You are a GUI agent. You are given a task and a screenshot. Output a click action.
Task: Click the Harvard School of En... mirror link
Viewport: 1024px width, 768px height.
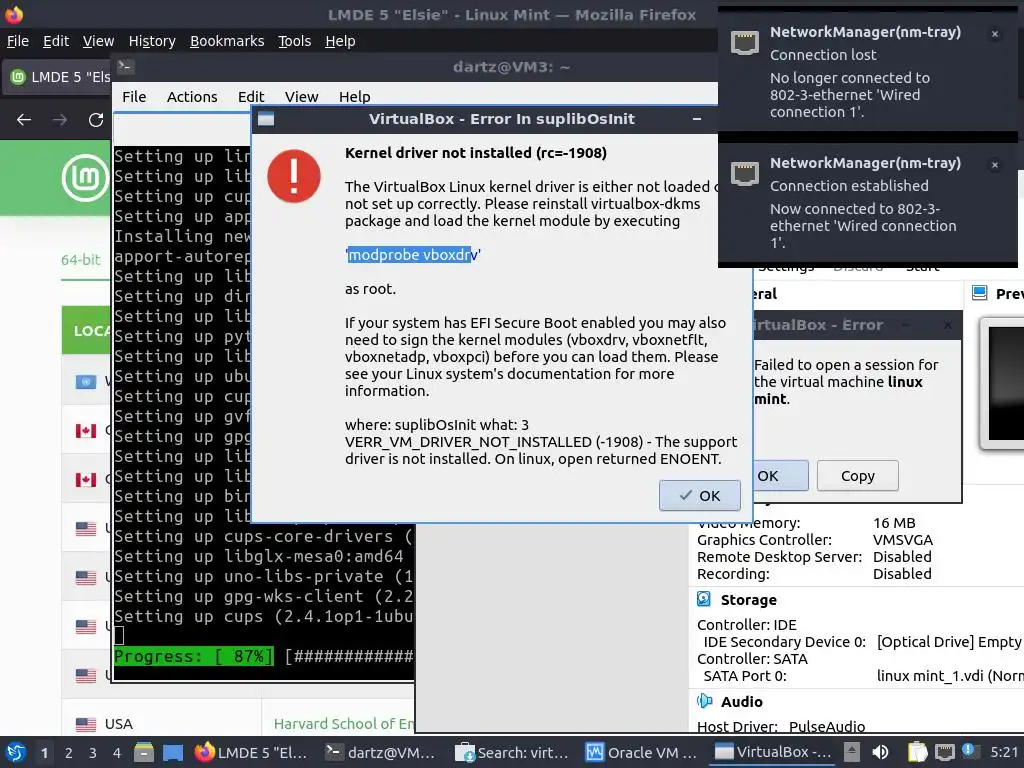(x=344, y=724)
